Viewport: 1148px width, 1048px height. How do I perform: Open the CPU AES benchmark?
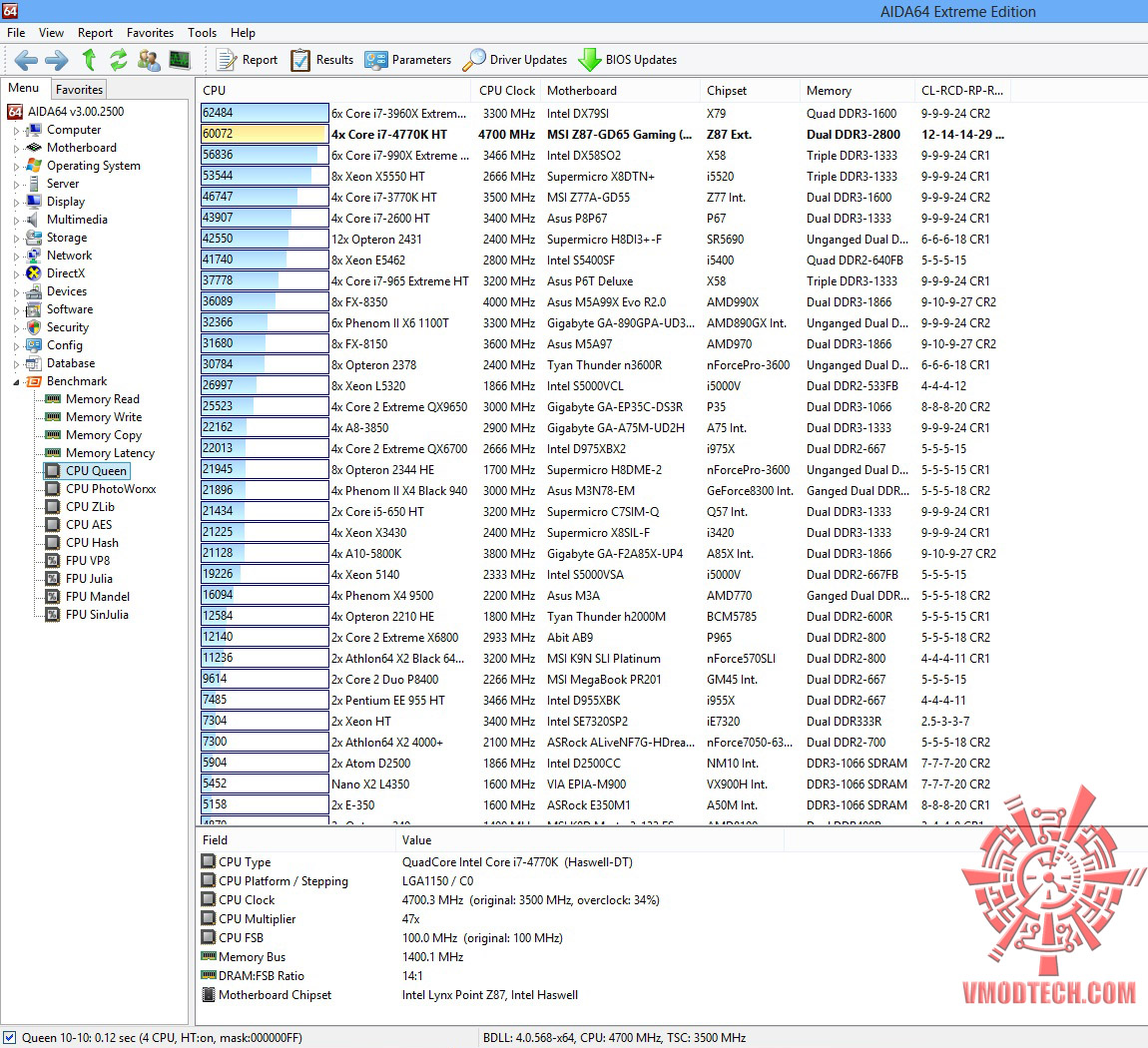[89, 525]
